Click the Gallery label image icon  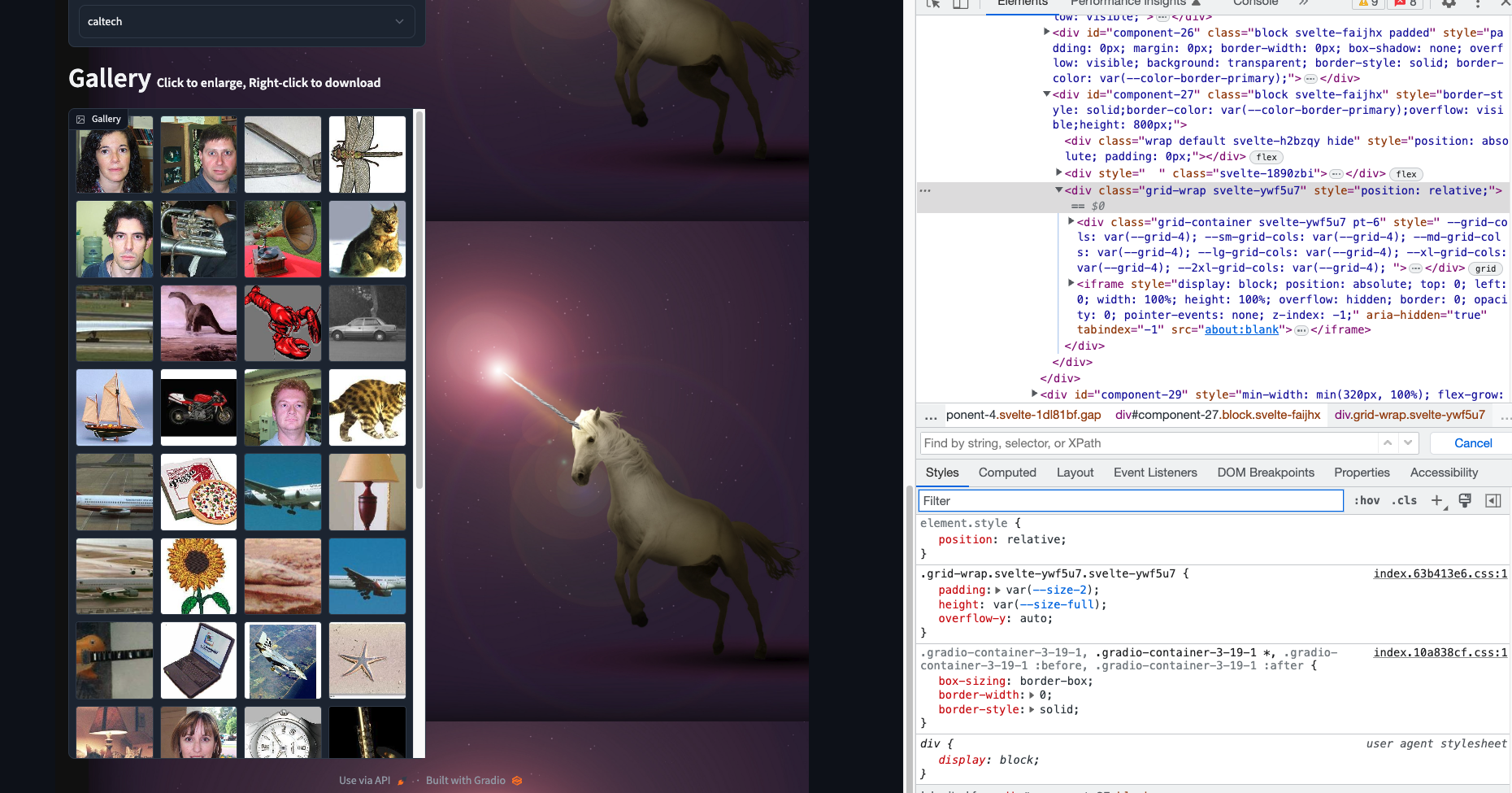80,120
